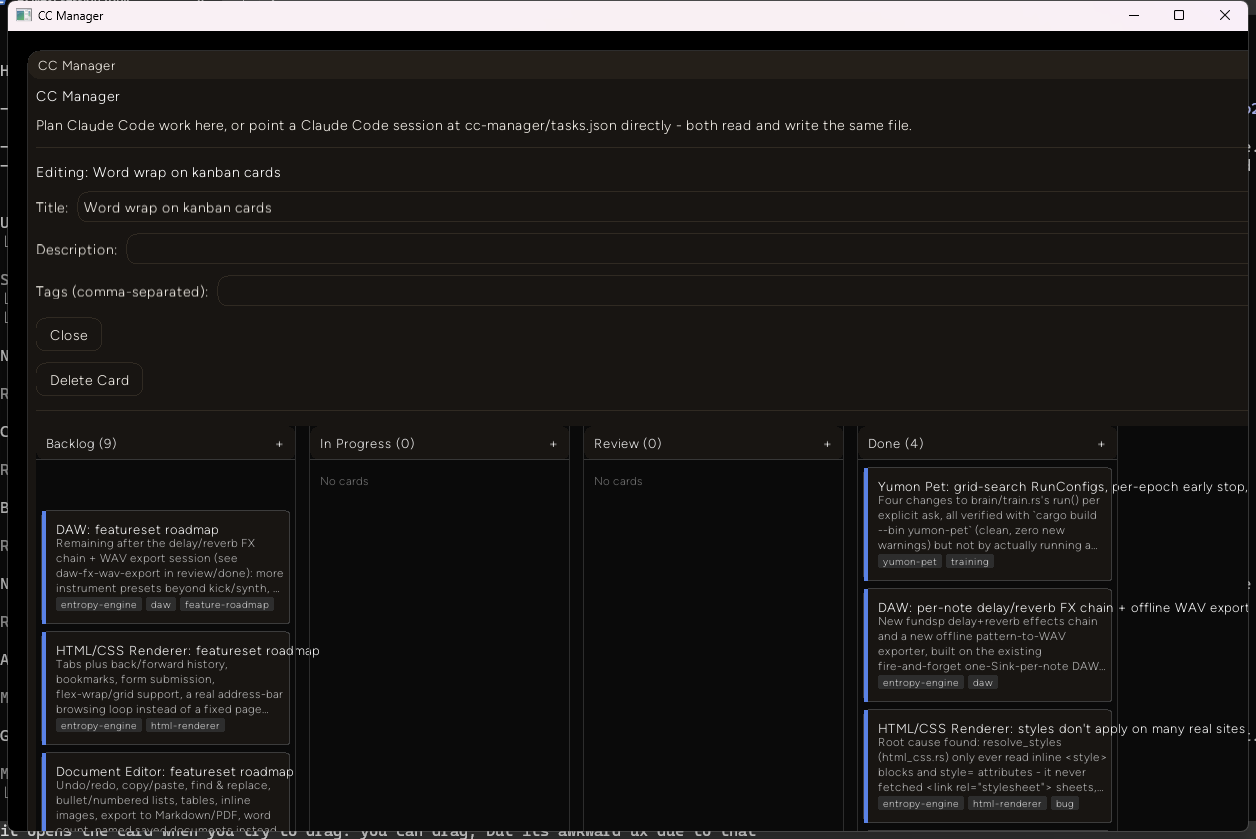Click the entropy-engine tag on DAW roadmap card
1256x839 pixels.
(99, 605)
